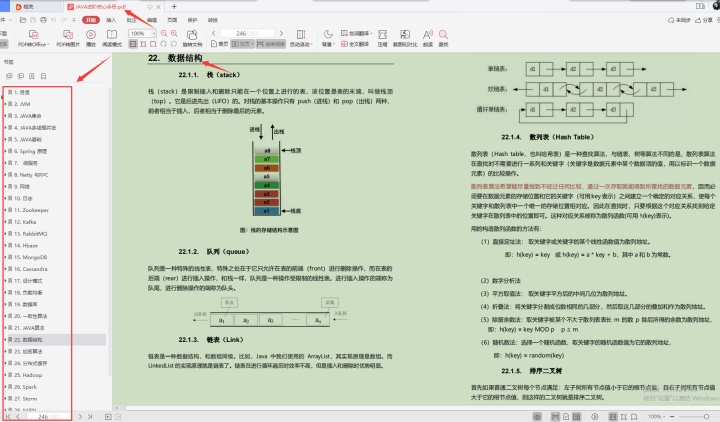Screen dimensions: 720x422
Task: Click the background moon icon
Action: coord(328,34)
